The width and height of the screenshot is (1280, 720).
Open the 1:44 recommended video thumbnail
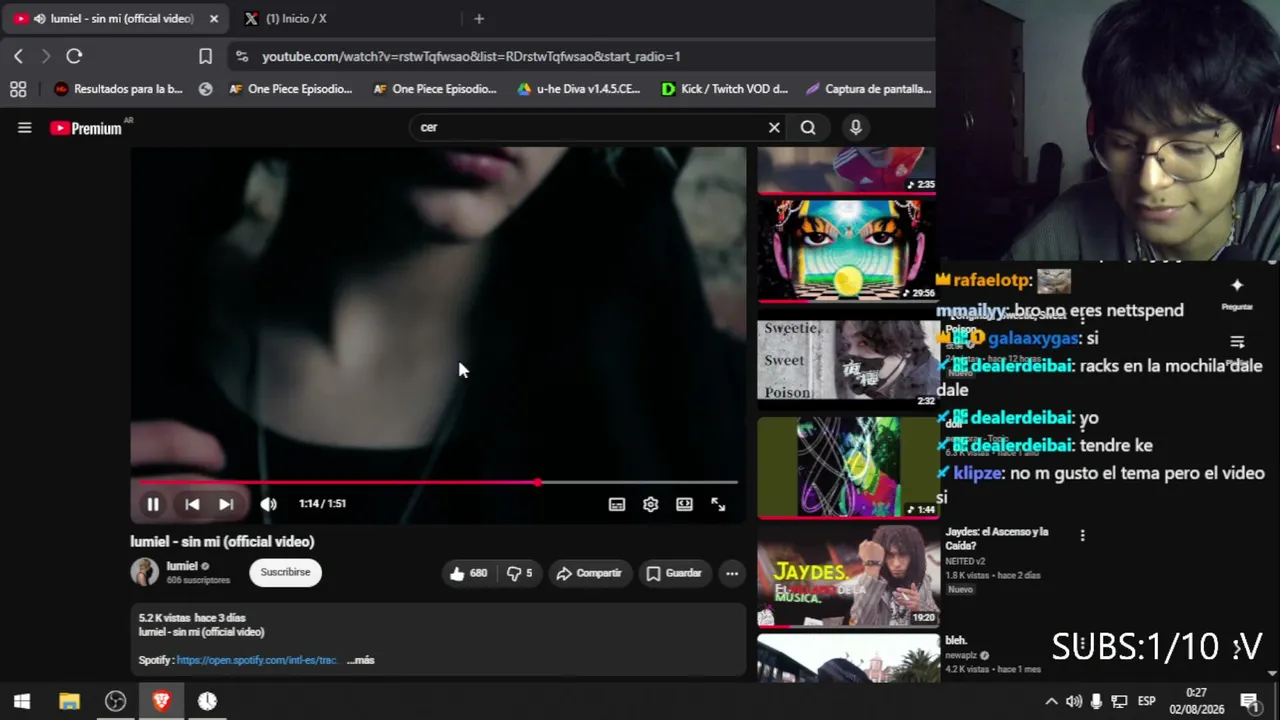(x=848, y=467)
